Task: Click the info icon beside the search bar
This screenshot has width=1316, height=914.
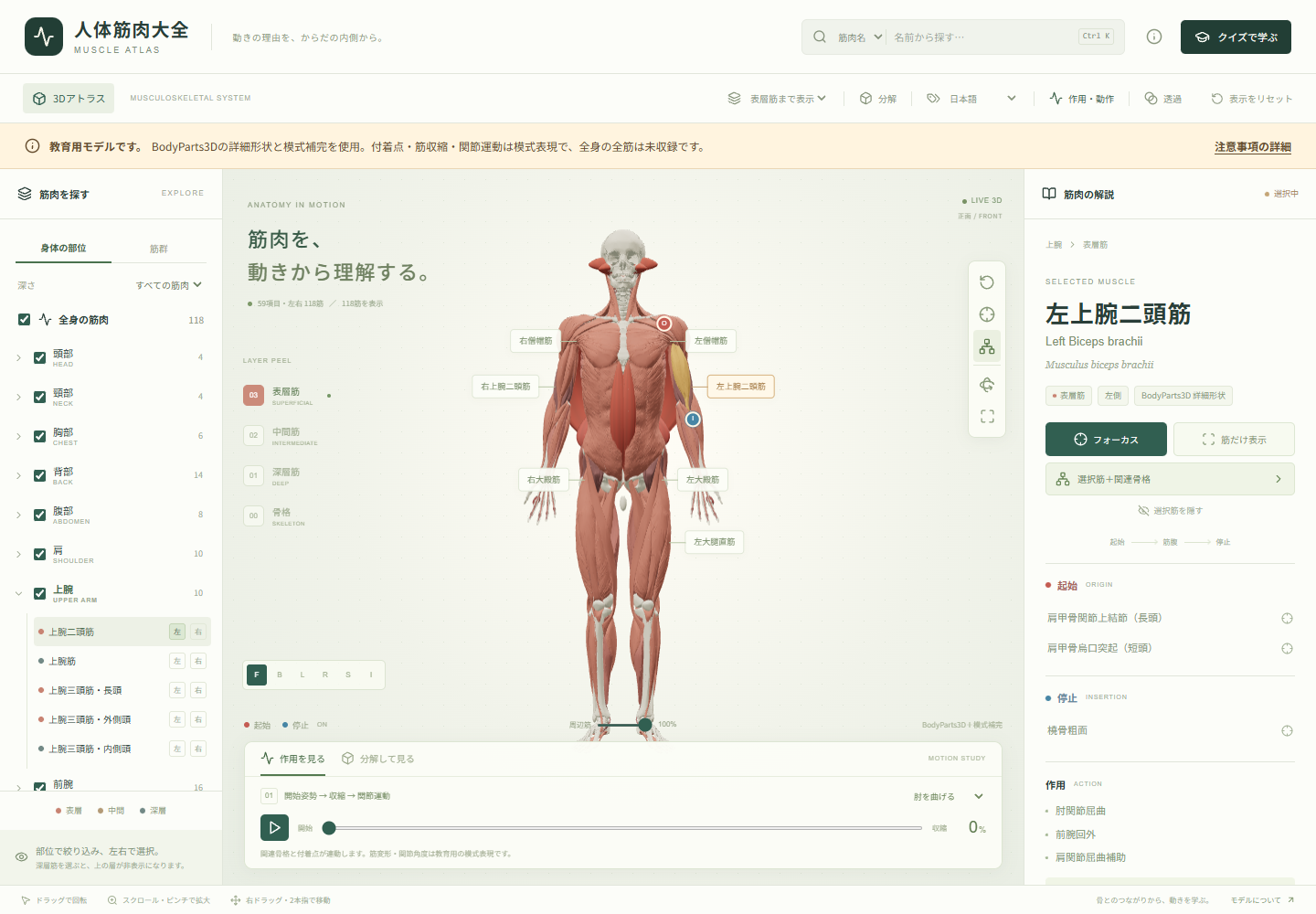Action: pos(1154,37)
